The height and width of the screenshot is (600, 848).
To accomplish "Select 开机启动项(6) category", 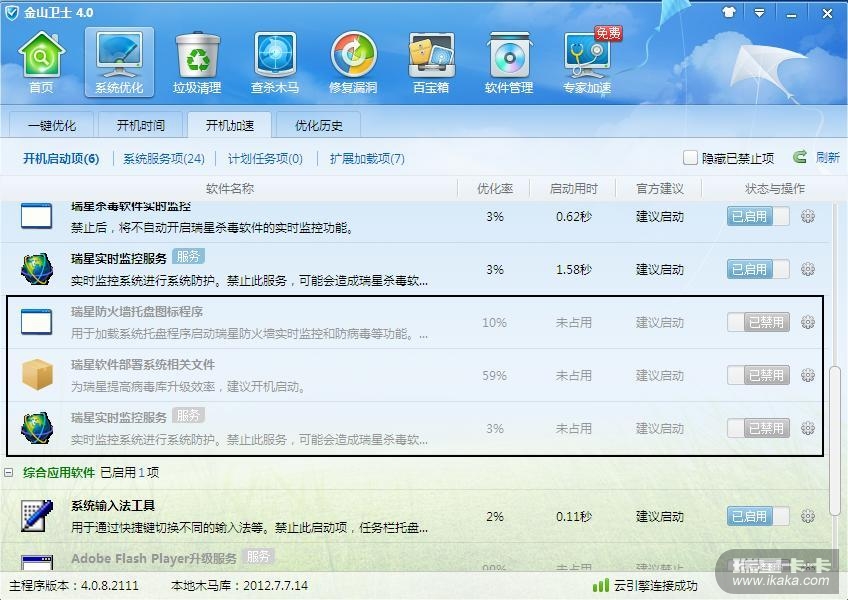I will coord(61,159).
